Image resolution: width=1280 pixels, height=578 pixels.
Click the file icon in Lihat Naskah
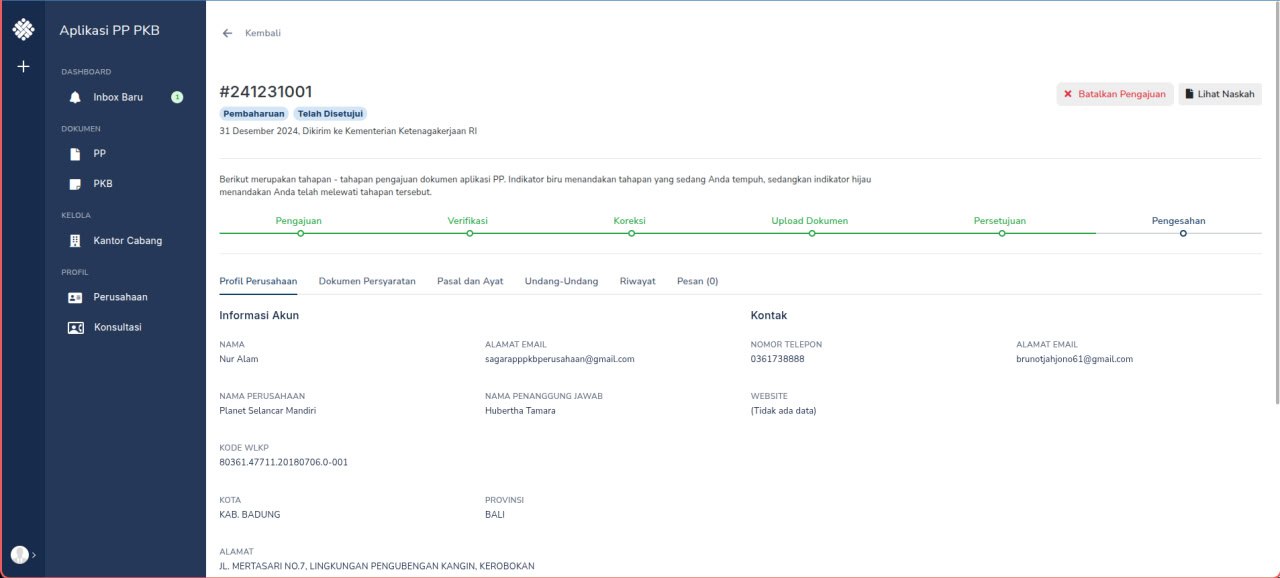click(x=1189, y=94)
